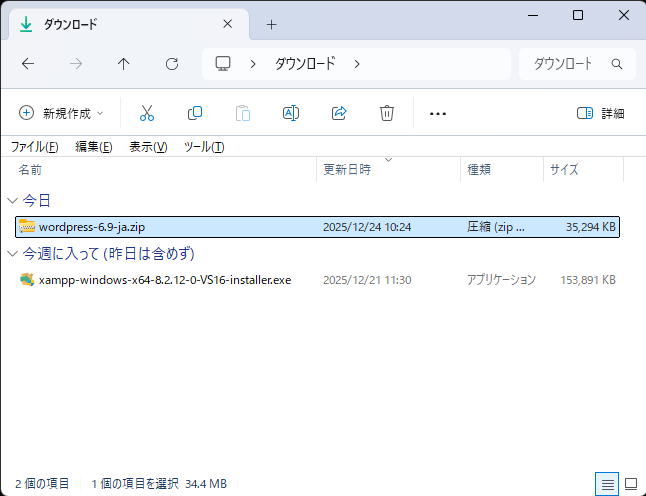Viewport: 646px width, 496px height.
Task: Switch to large thumbnails view
Action: click(x=630, y=484)
